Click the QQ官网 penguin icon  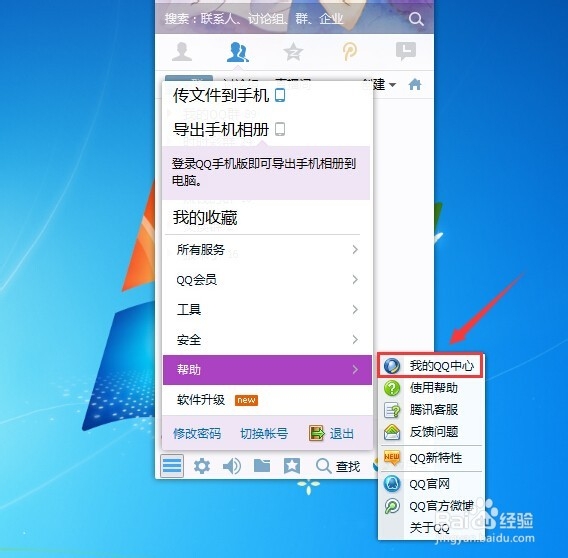392,484
